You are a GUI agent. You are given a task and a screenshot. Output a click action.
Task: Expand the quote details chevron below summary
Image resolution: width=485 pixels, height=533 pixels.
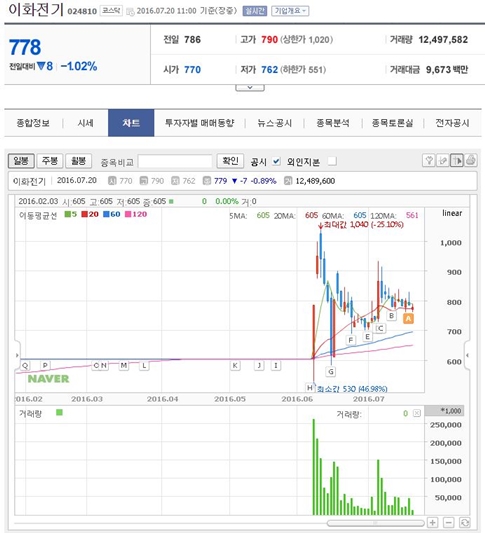(x=250, y=88)
